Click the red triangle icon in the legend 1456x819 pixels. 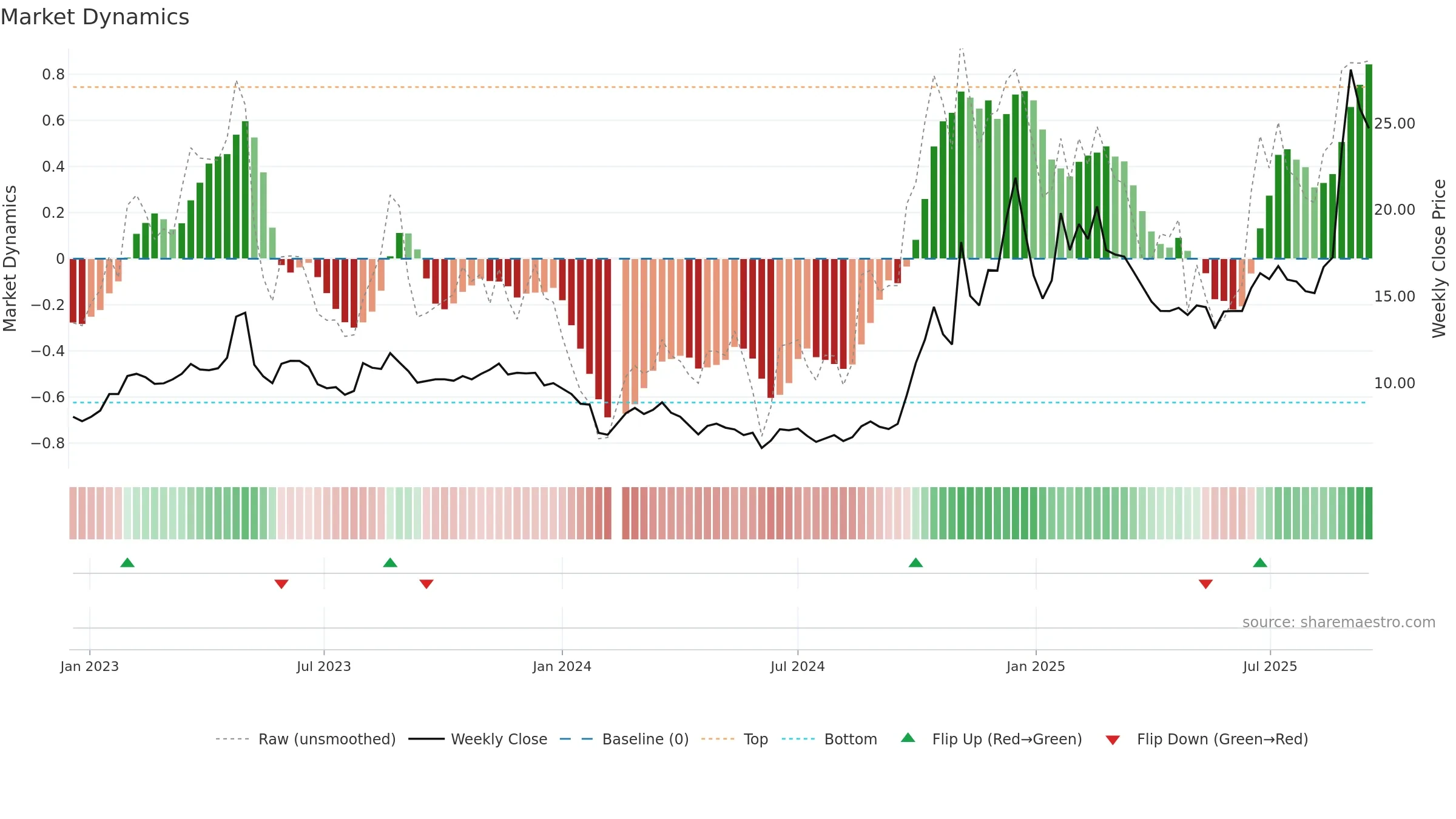(1113, 740)
